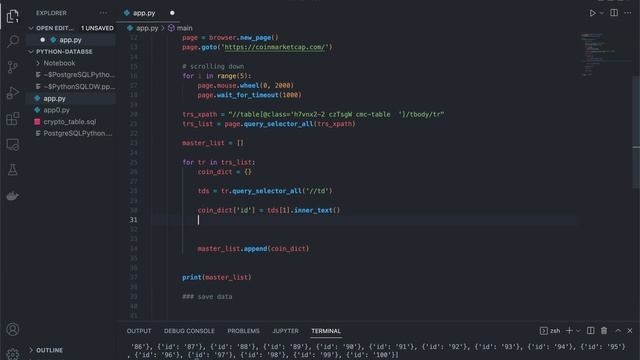Open editor More Actions menu
Viewport: 640px width, 360px height.
coord(628,13)
